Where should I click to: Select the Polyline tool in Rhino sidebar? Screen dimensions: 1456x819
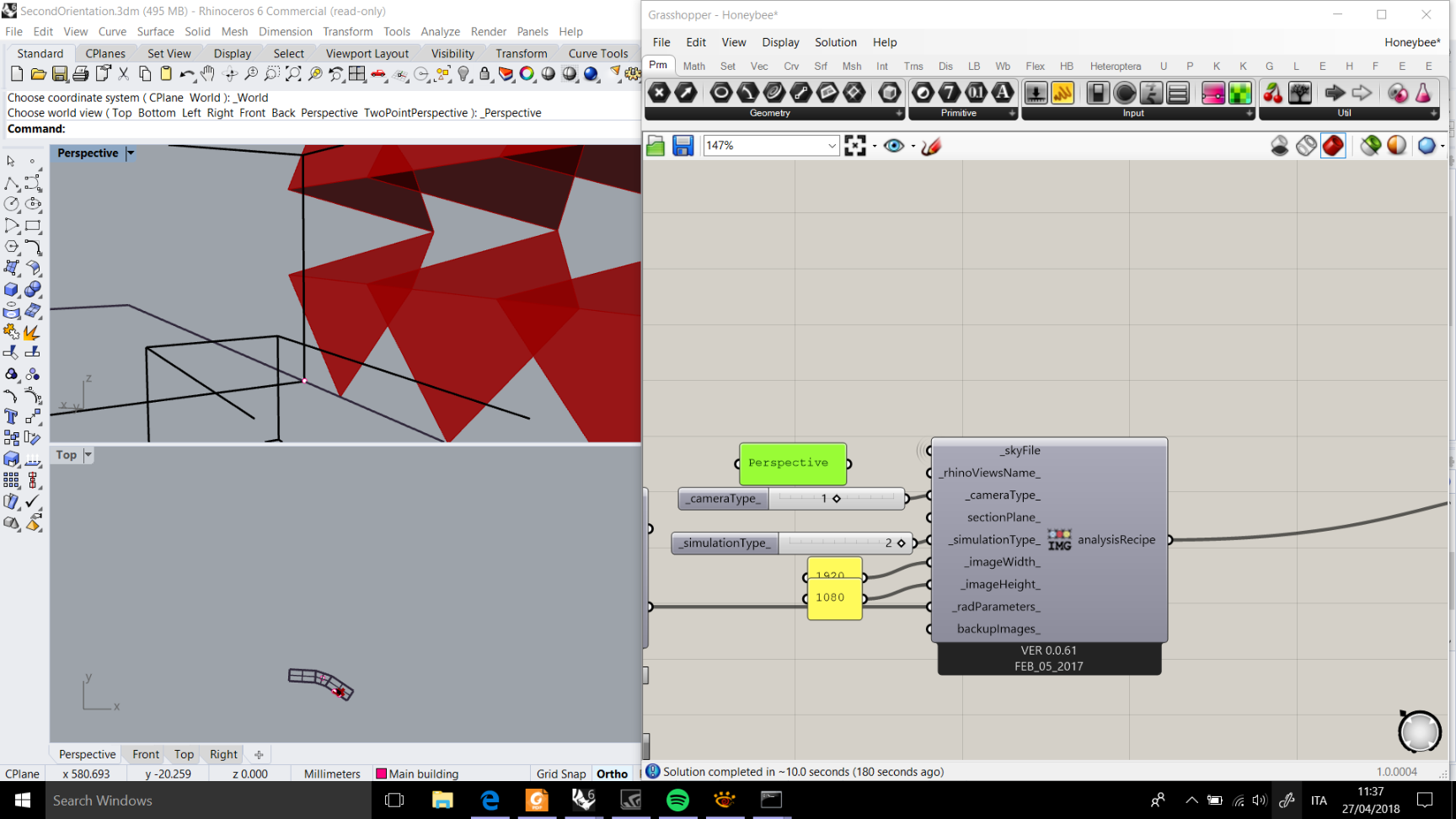[x=12, y=183]
